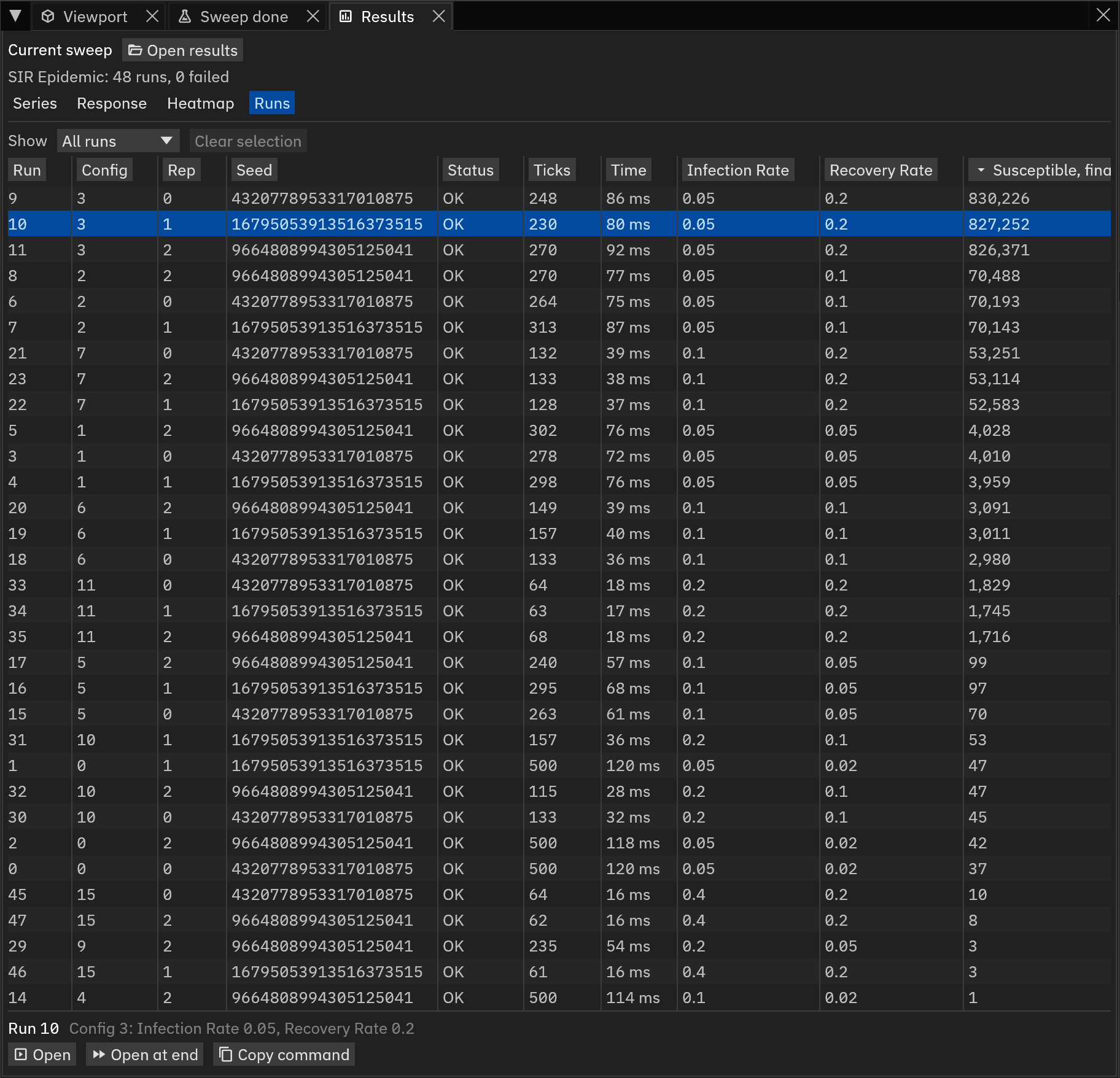
Task: Close the Viewport tab
Action: coord(152,17)
